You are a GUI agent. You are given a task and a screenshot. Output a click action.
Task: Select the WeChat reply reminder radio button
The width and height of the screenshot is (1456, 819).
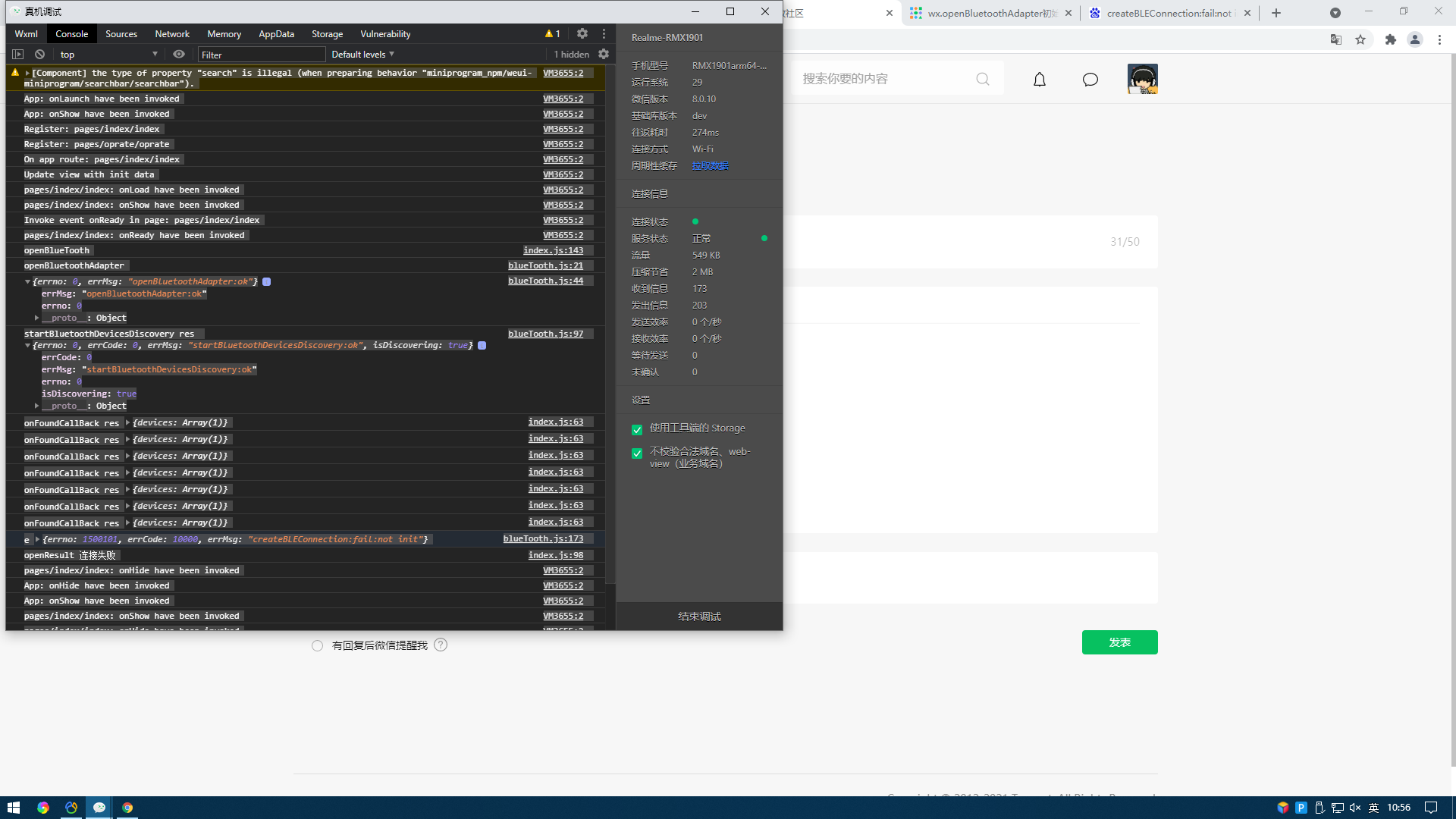coord(317,645)
